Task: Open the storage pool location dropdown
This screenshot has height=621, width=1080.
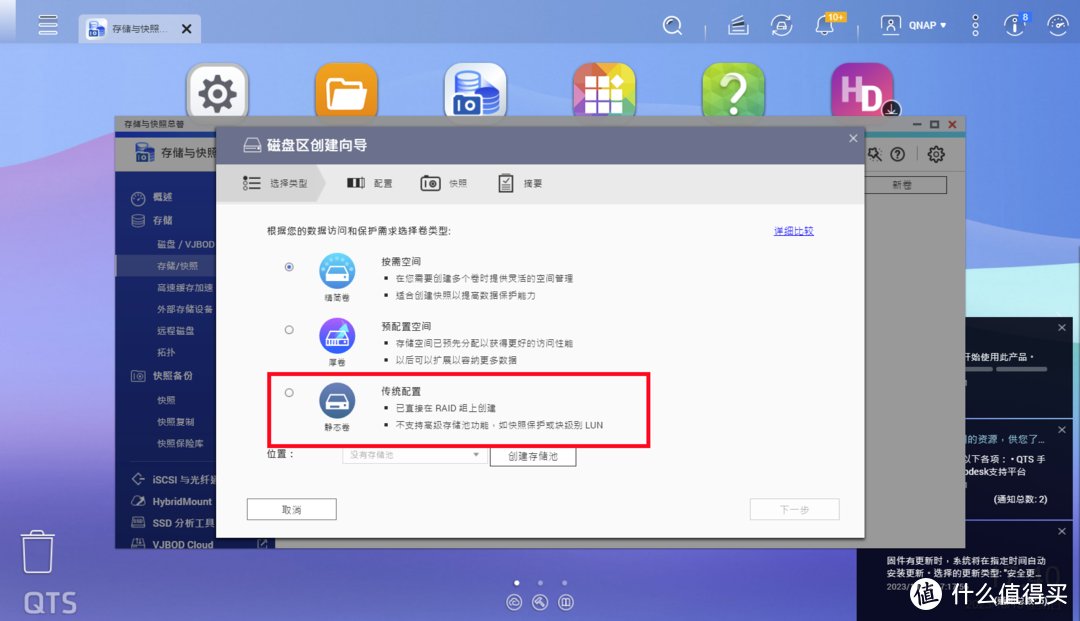Action: pos(414,455)
